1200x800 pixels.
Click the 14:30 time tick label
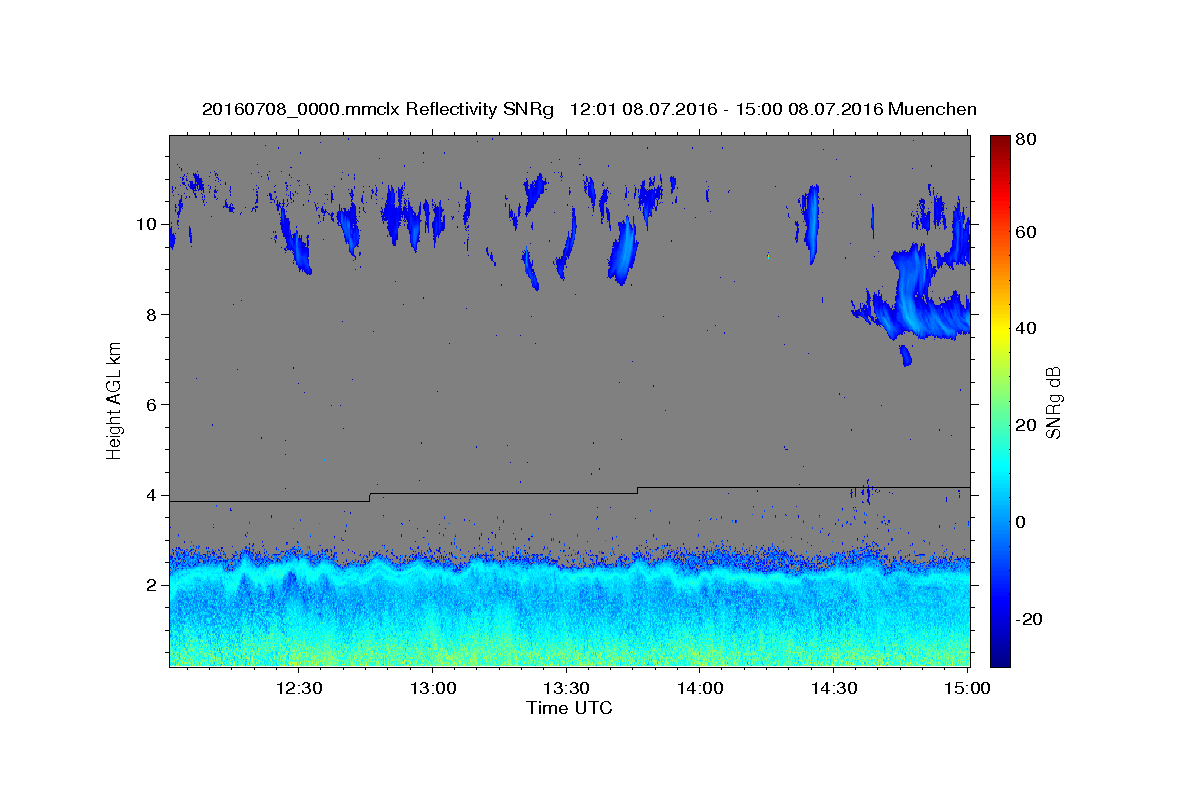[x=834, y=689]
